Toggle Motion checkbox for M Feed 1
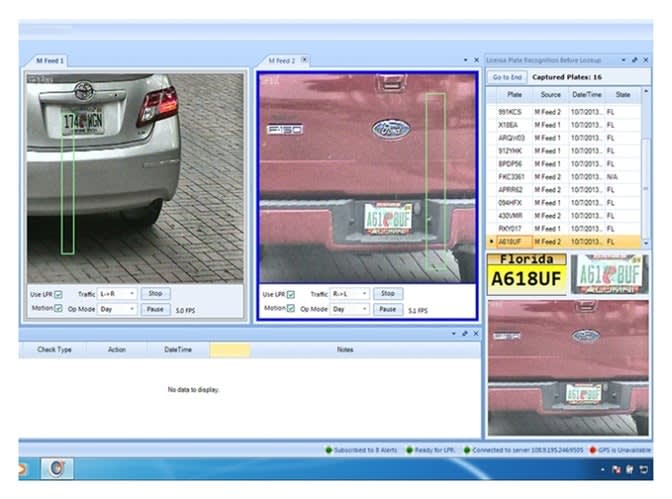 pyautogui.click(x=58, y=309)
